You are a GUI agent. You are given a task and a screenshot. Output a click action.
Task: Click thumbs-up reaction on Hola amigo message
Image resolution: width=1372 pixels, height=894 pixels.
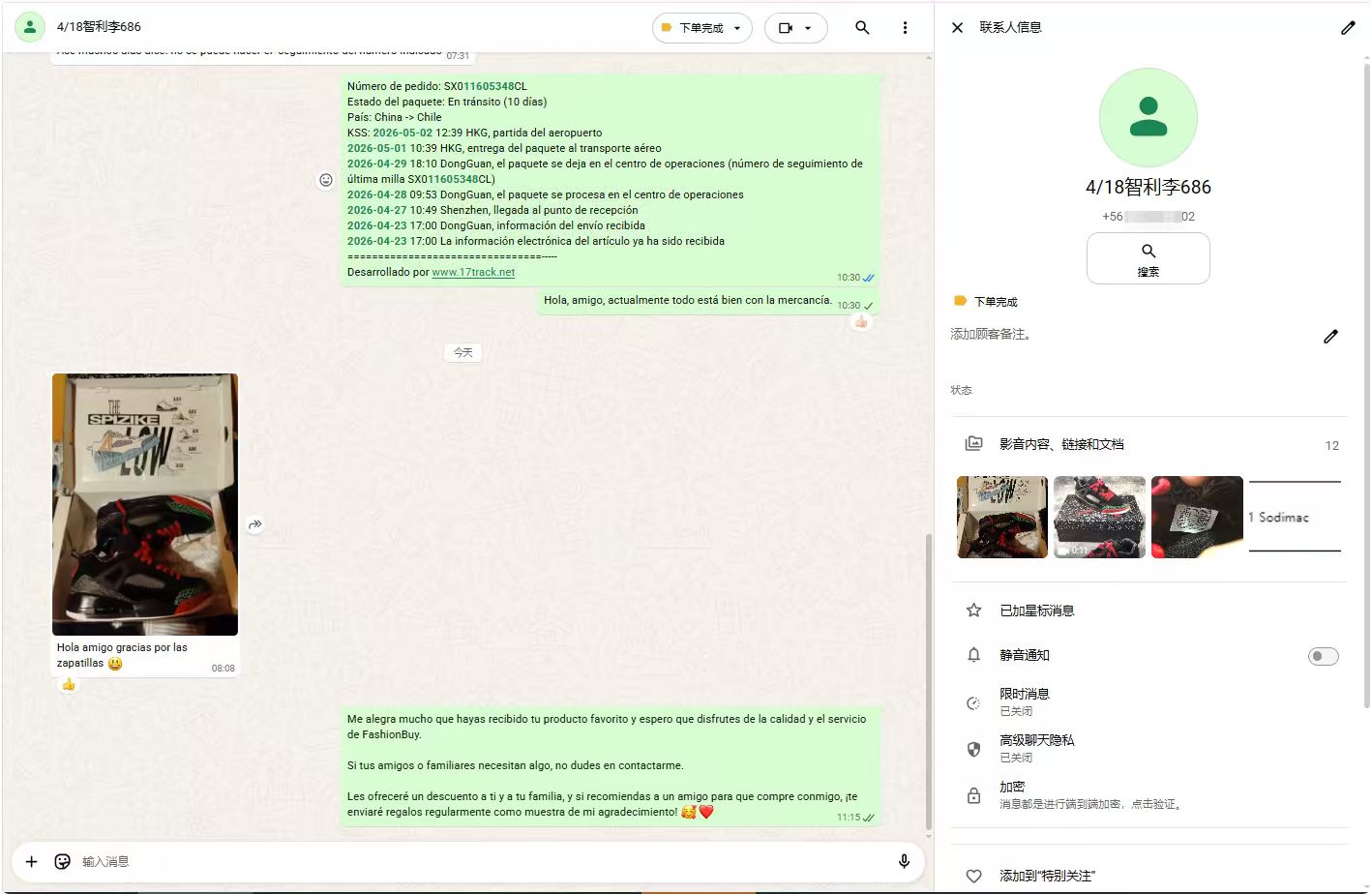click(x=860, y=321)
